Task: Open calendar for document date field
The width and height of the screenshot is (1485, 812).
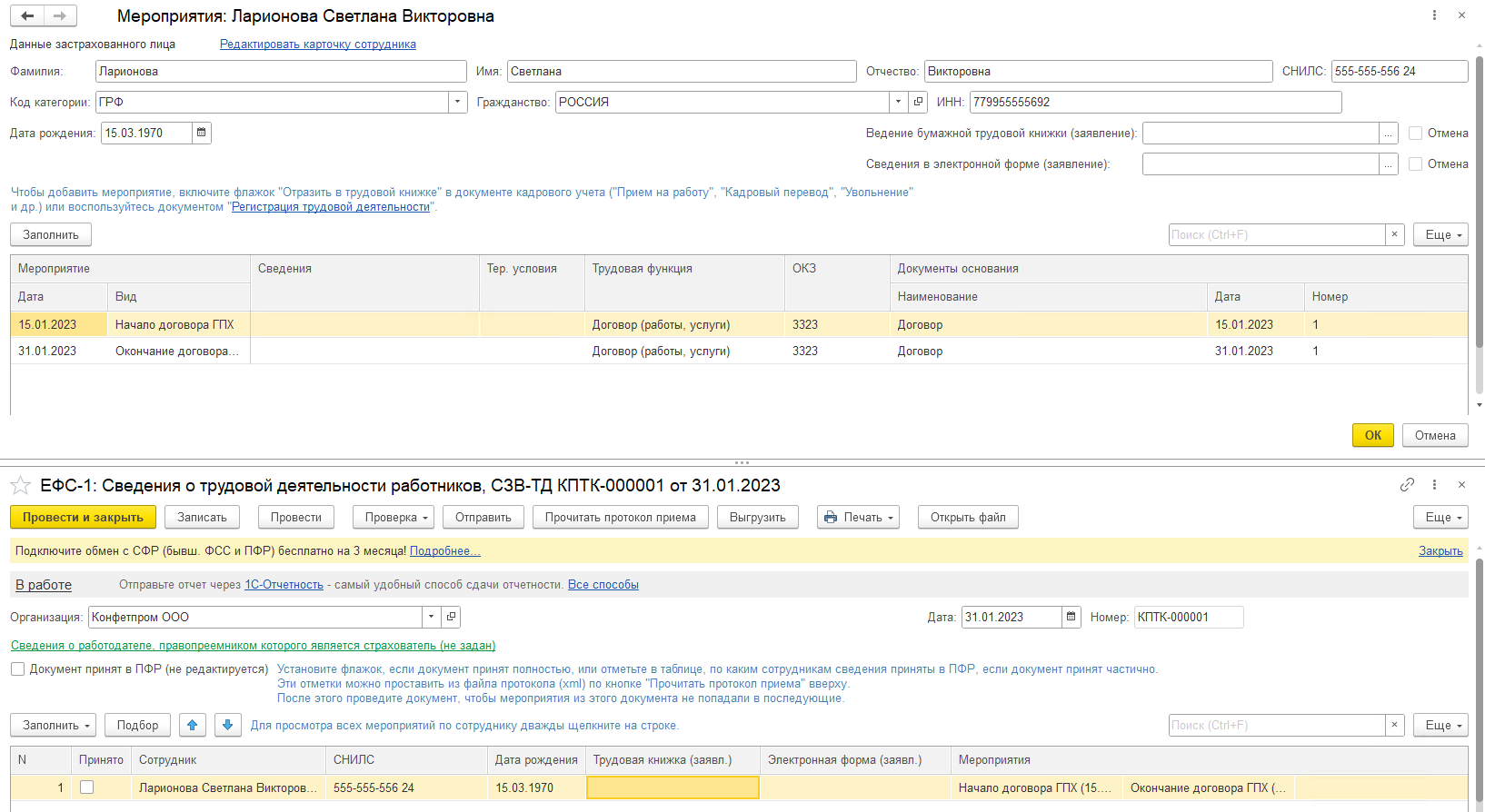Action: [x=1071, y=617]
